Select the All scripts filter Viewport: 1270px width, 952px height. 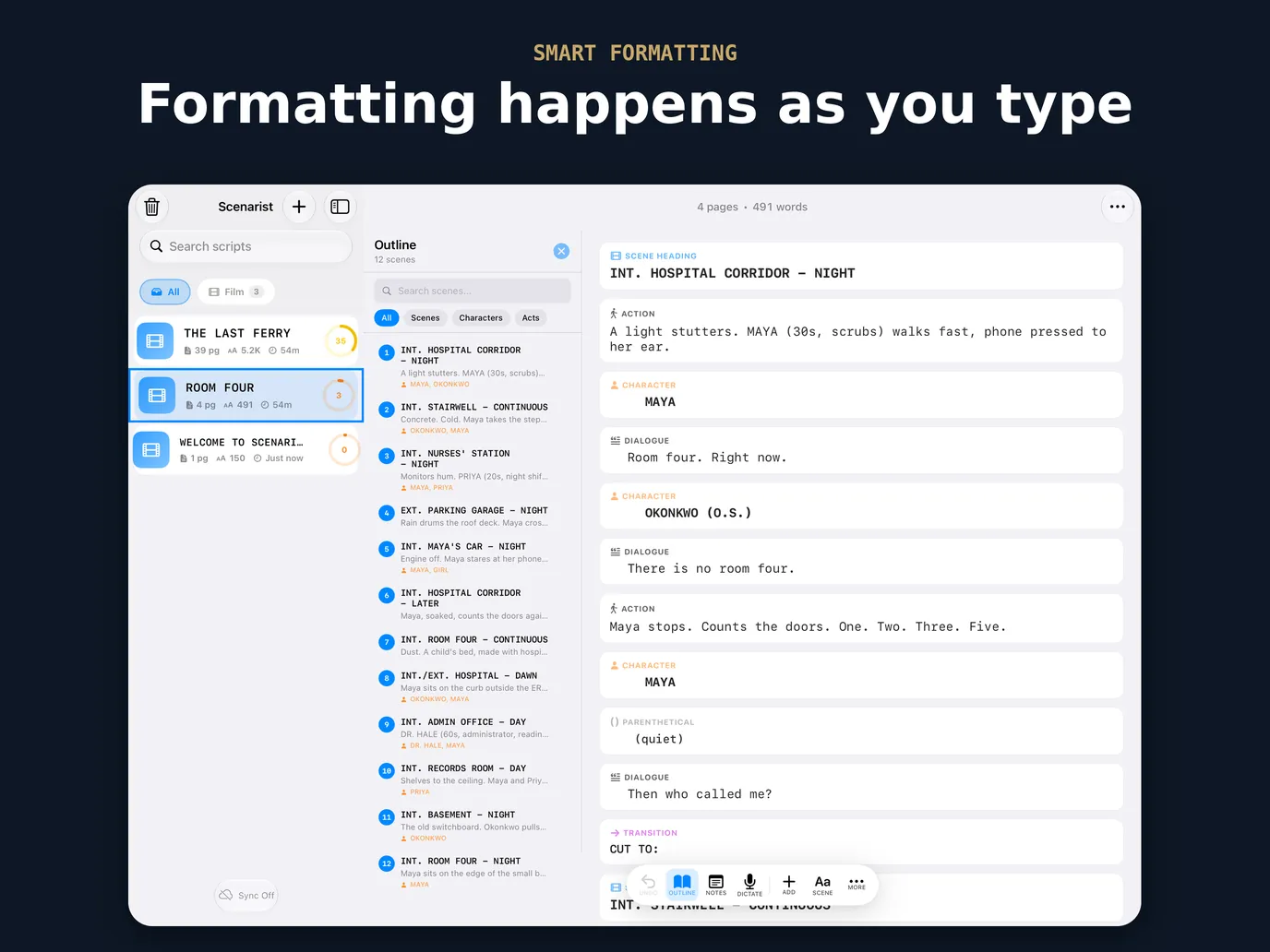[x=165, y=292]
